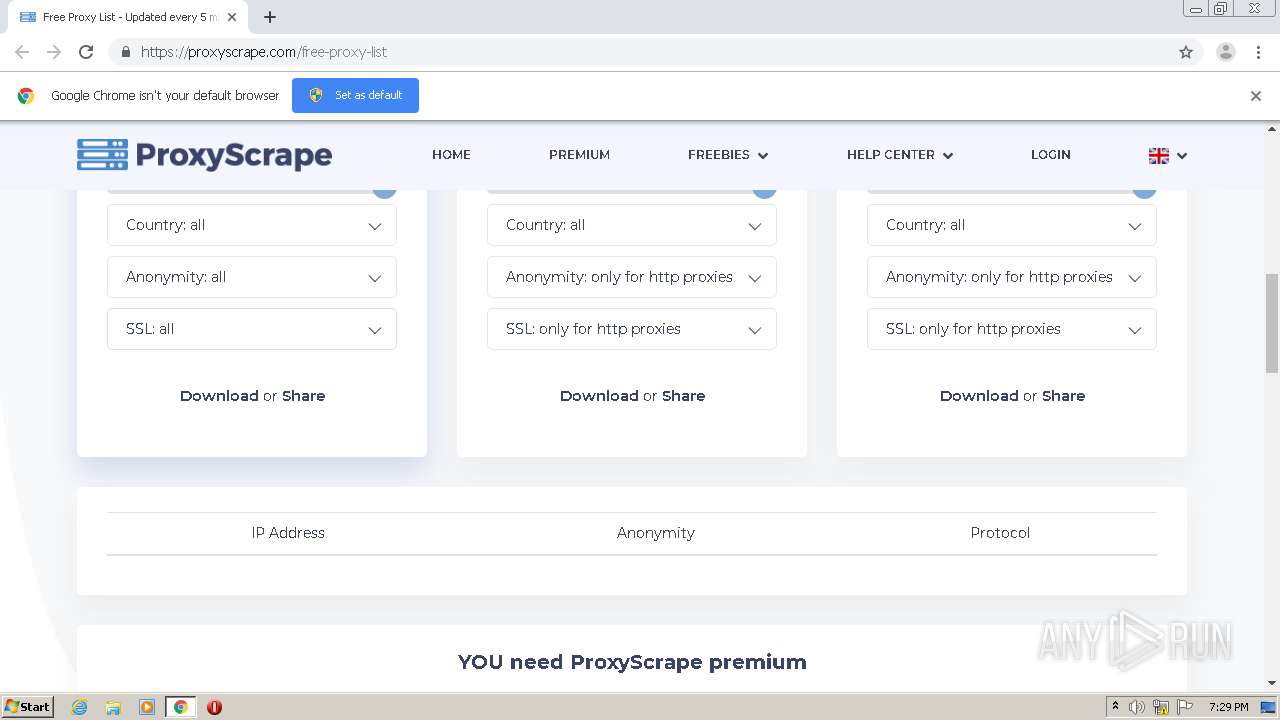Click red Opera icon in taskbar

click(x=214, y=707)
